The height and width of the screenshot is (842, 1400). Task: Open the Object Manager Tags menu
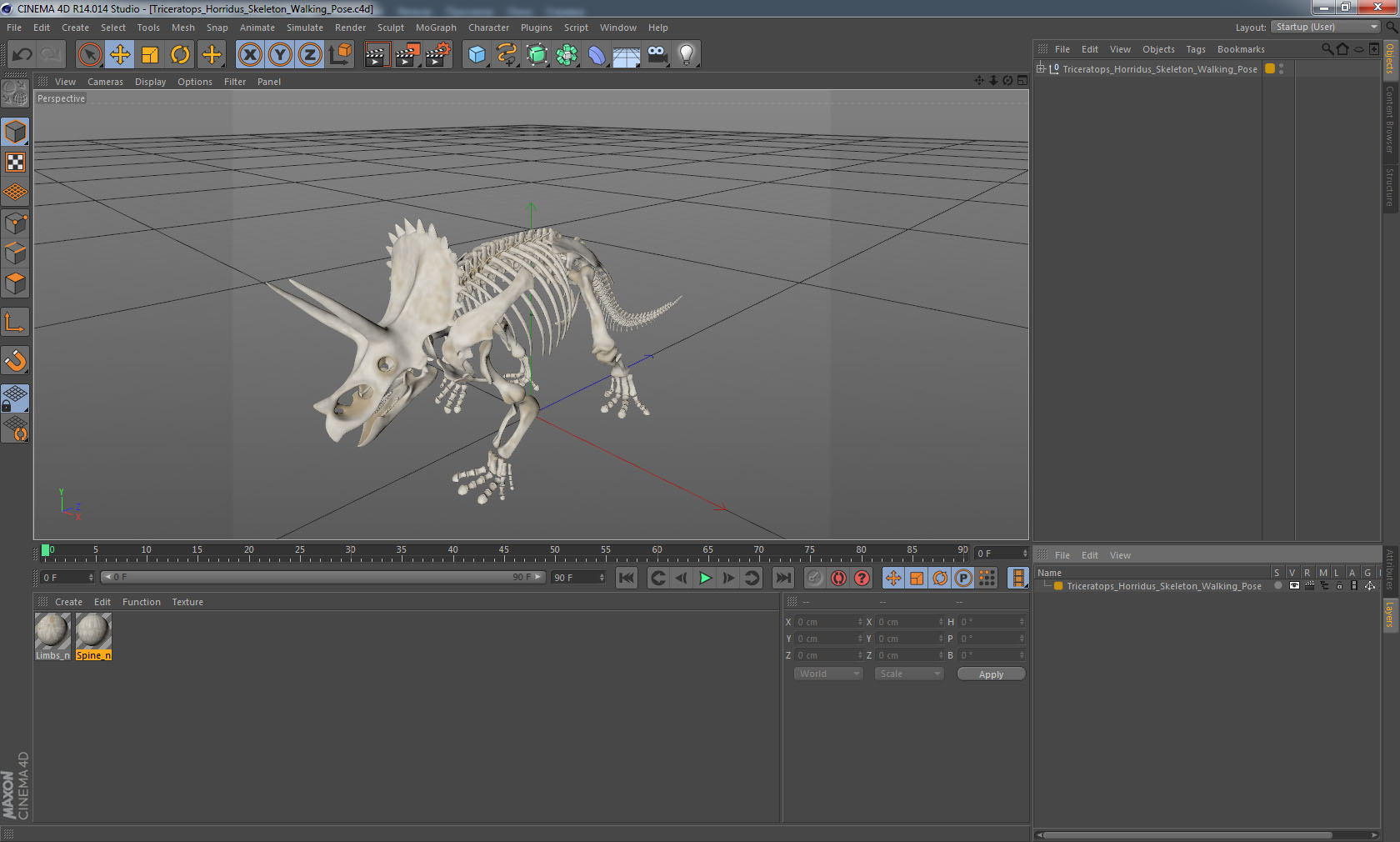(x=1196, y=49)
